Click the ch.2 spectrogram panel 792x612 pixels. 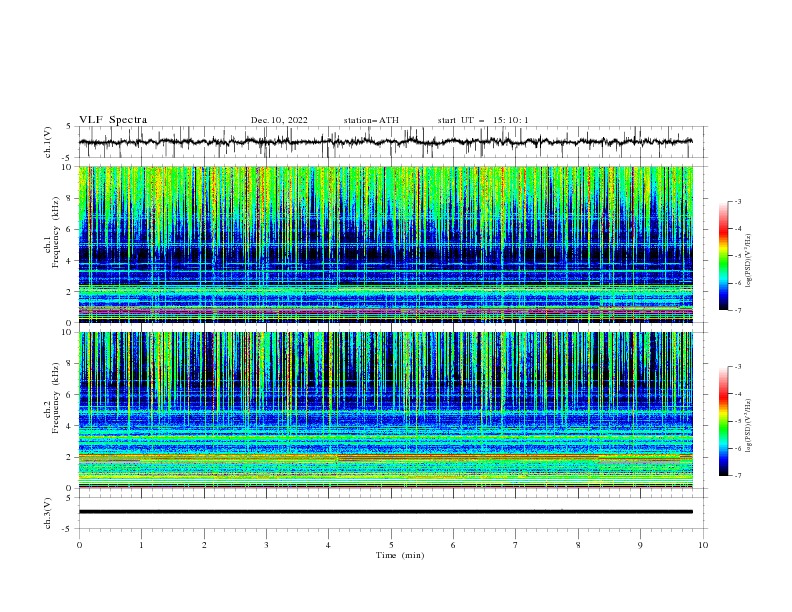[385, 410]
